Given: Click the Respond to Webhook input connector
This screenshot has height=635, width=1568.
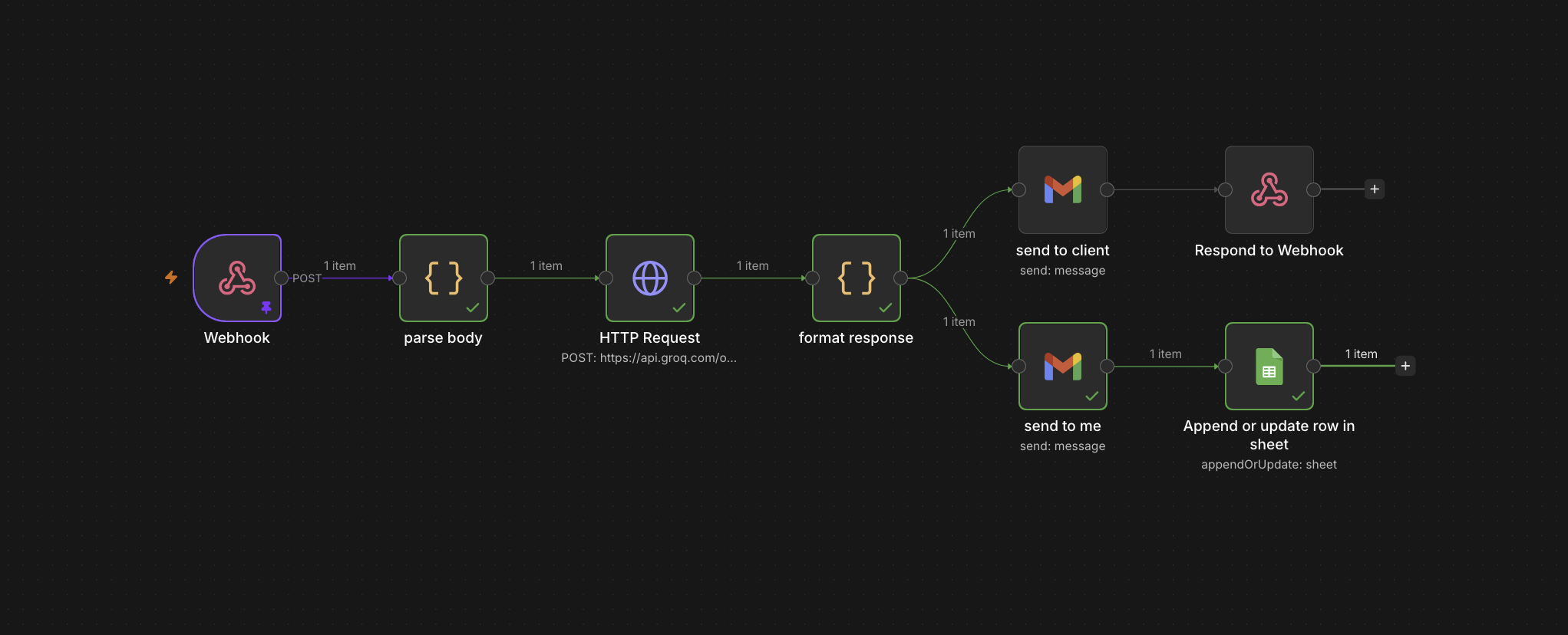Looking at the screenshot, I should (1226, 189).
